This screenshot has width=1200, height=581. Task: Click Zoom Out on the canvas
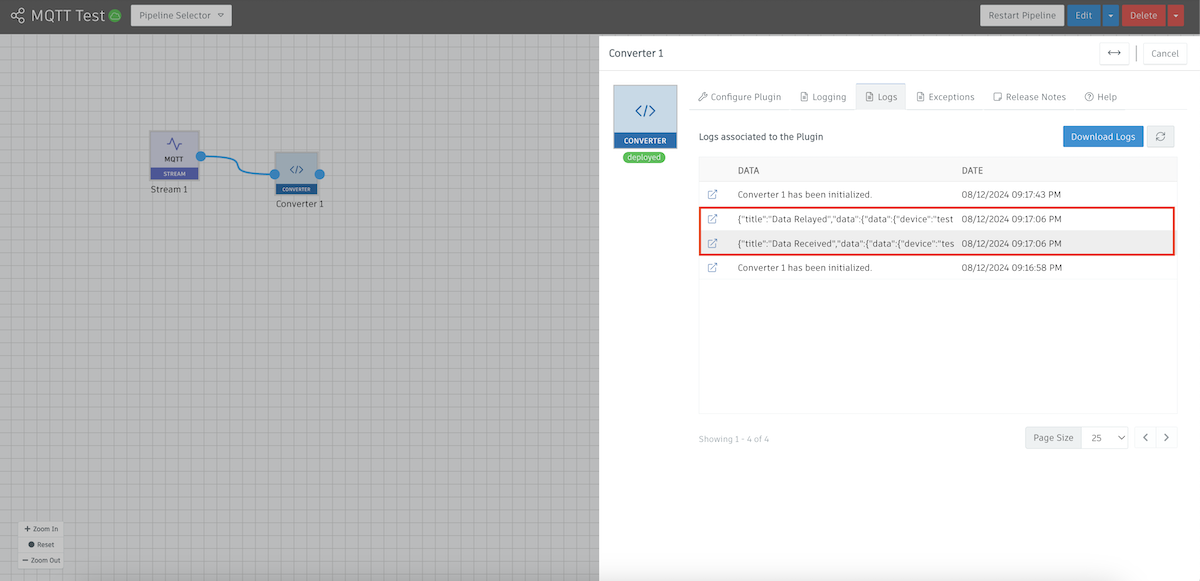tap(41, 560)
